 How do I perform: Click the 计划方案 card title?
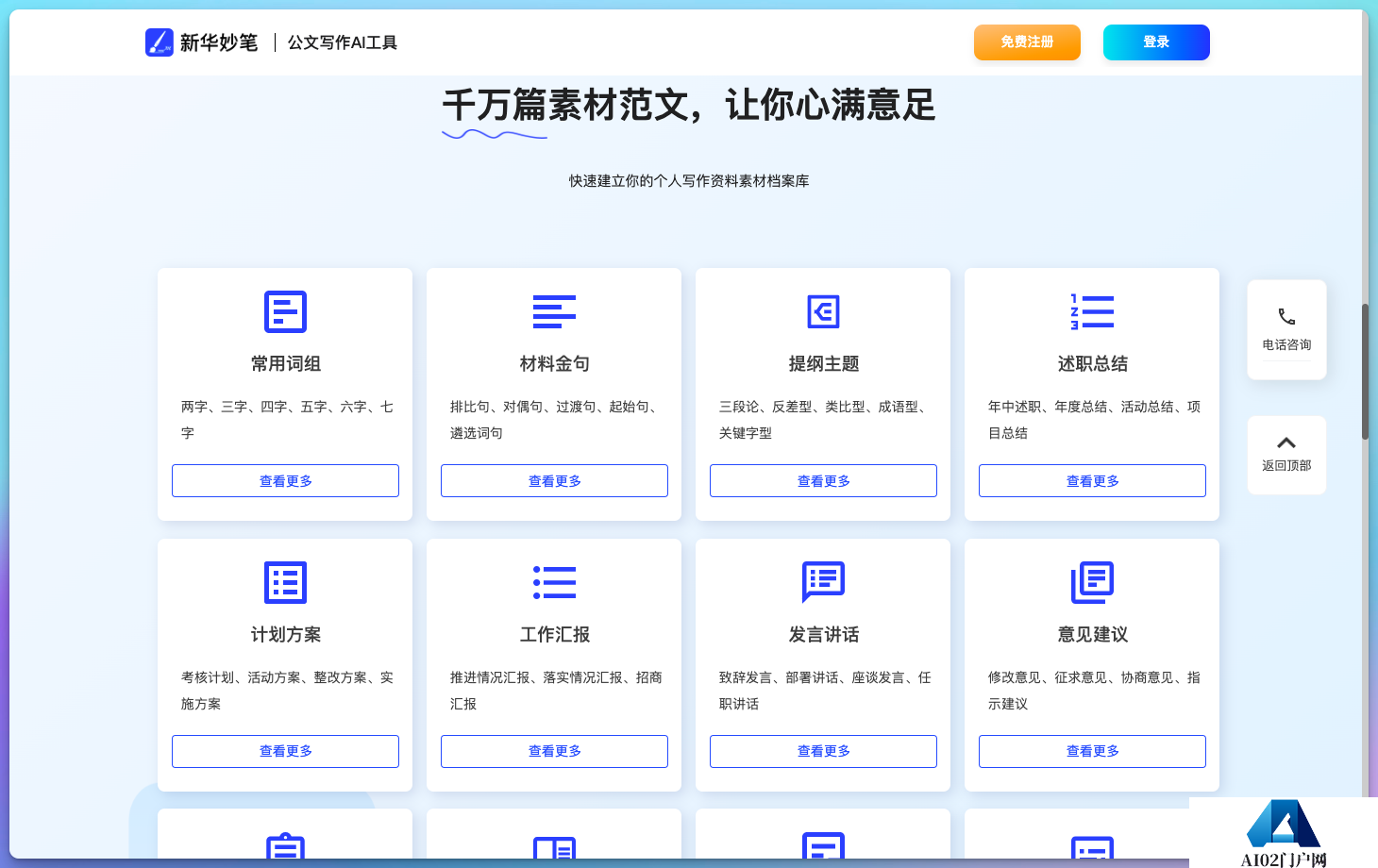(x=285, y=635)
